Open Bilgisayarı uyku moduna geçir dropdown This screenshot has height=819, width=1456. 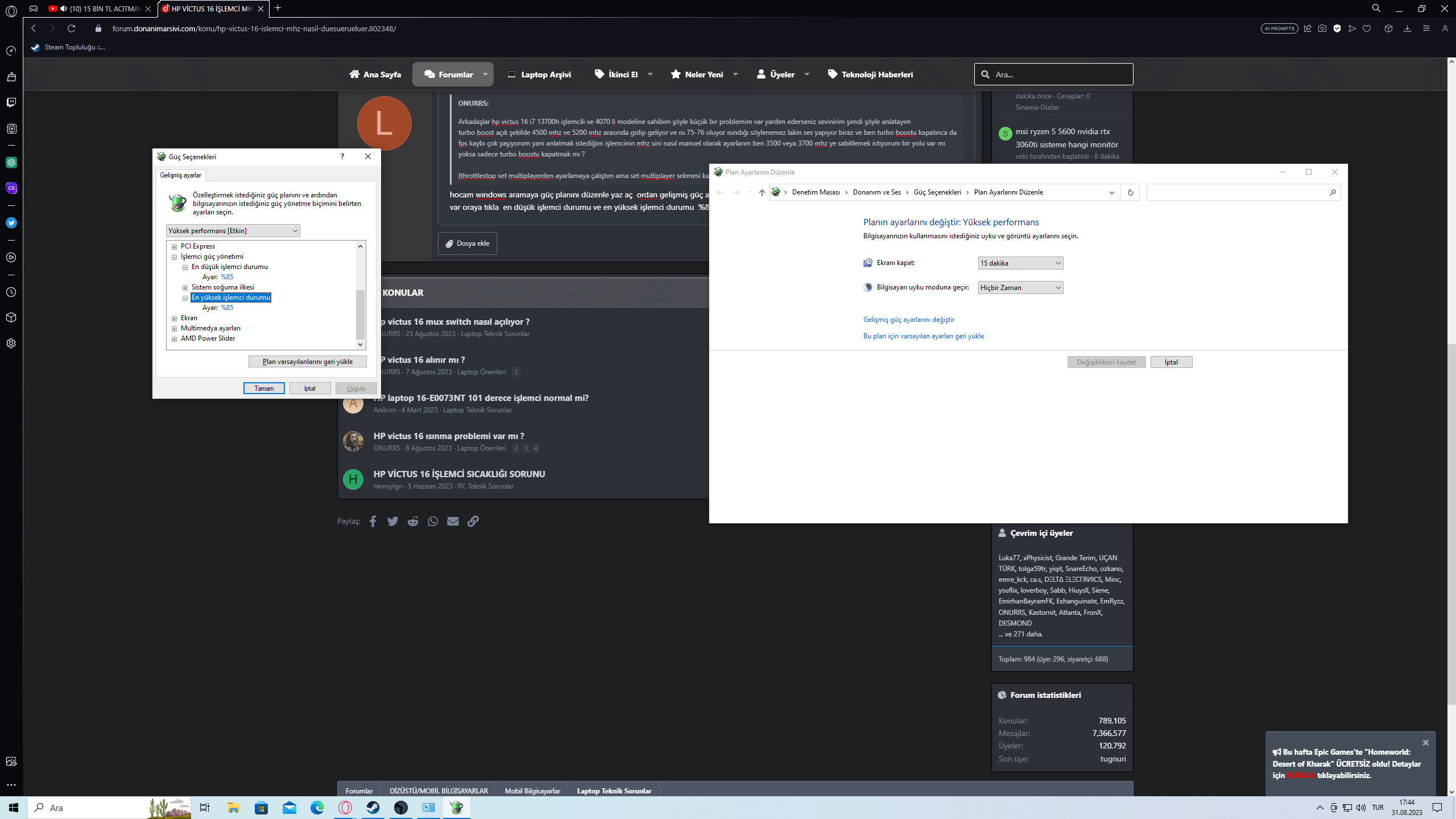(x=1020, y=288)
